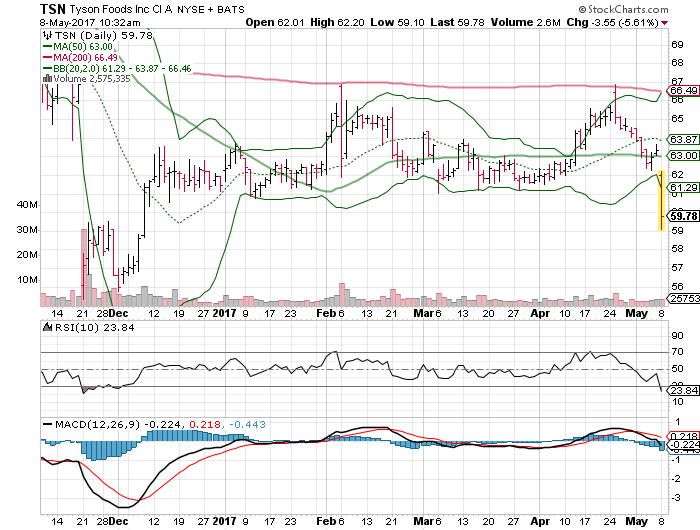
Task: Click the 56 price axis label
Action: 677,287
